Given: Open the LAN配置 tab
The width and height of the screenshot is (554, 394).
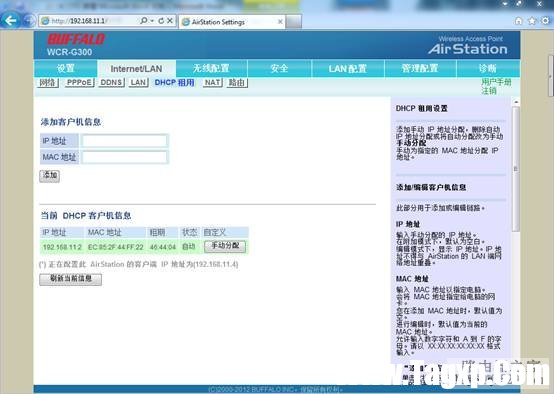Looking at the screenshot, I should (348, 69).
